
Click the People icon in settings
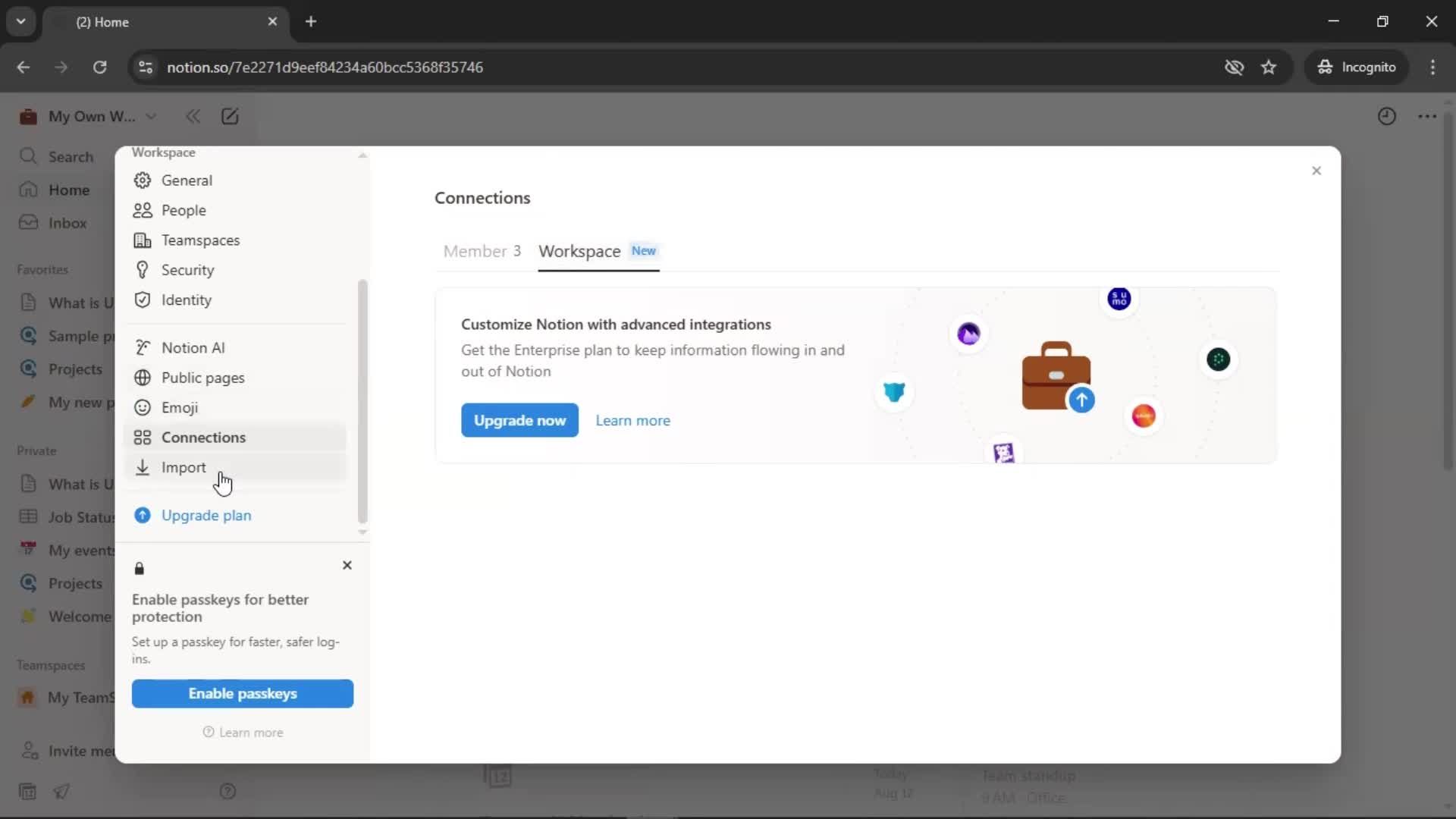click(142, 210)
